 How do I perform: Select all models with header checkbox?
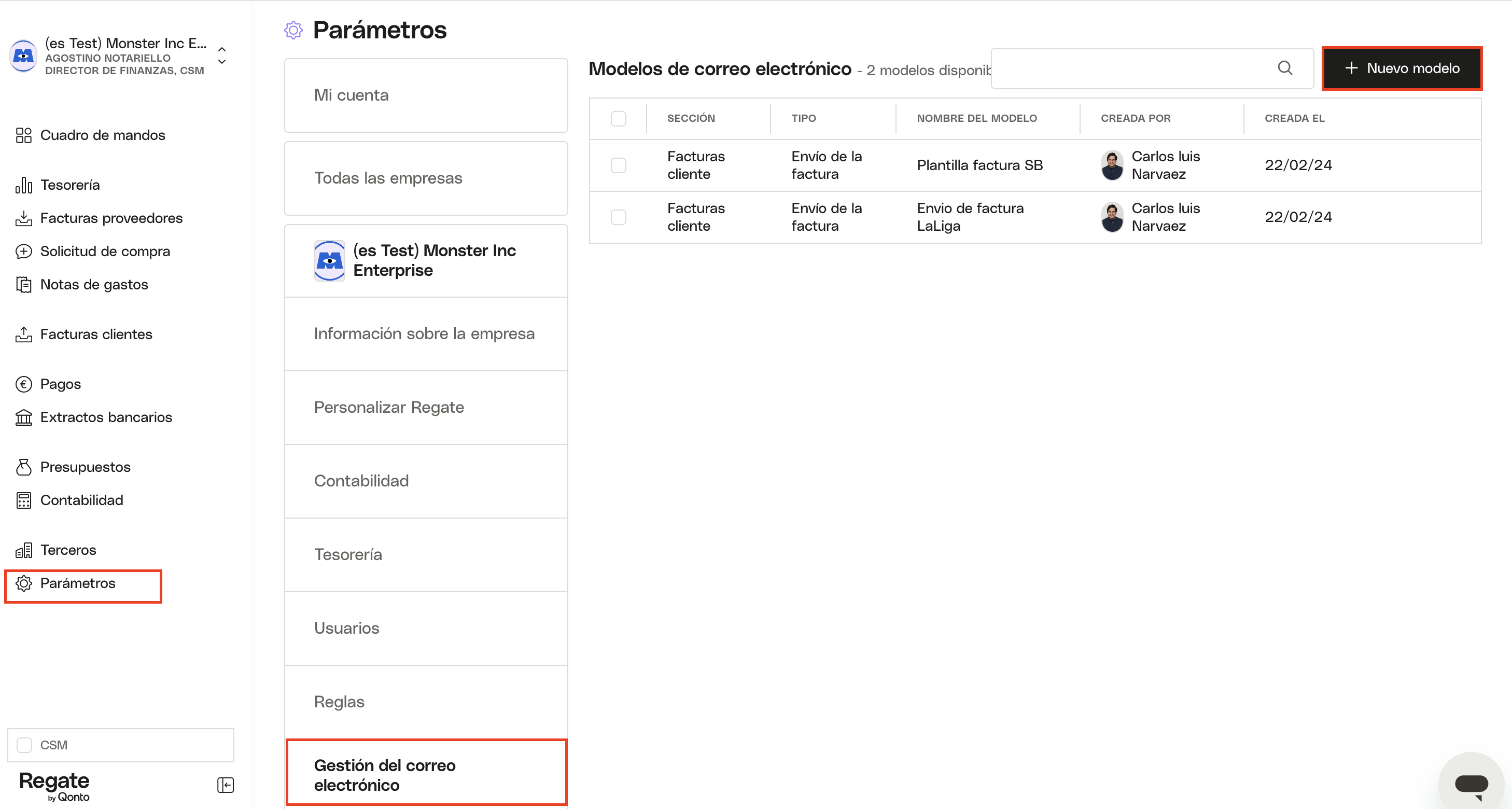click(619, 119)
